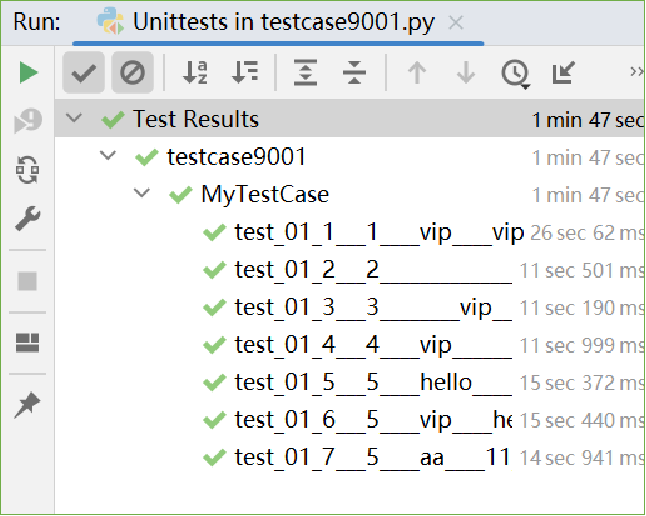
Task: Click the green Rerun tests button
Action: 28,72
